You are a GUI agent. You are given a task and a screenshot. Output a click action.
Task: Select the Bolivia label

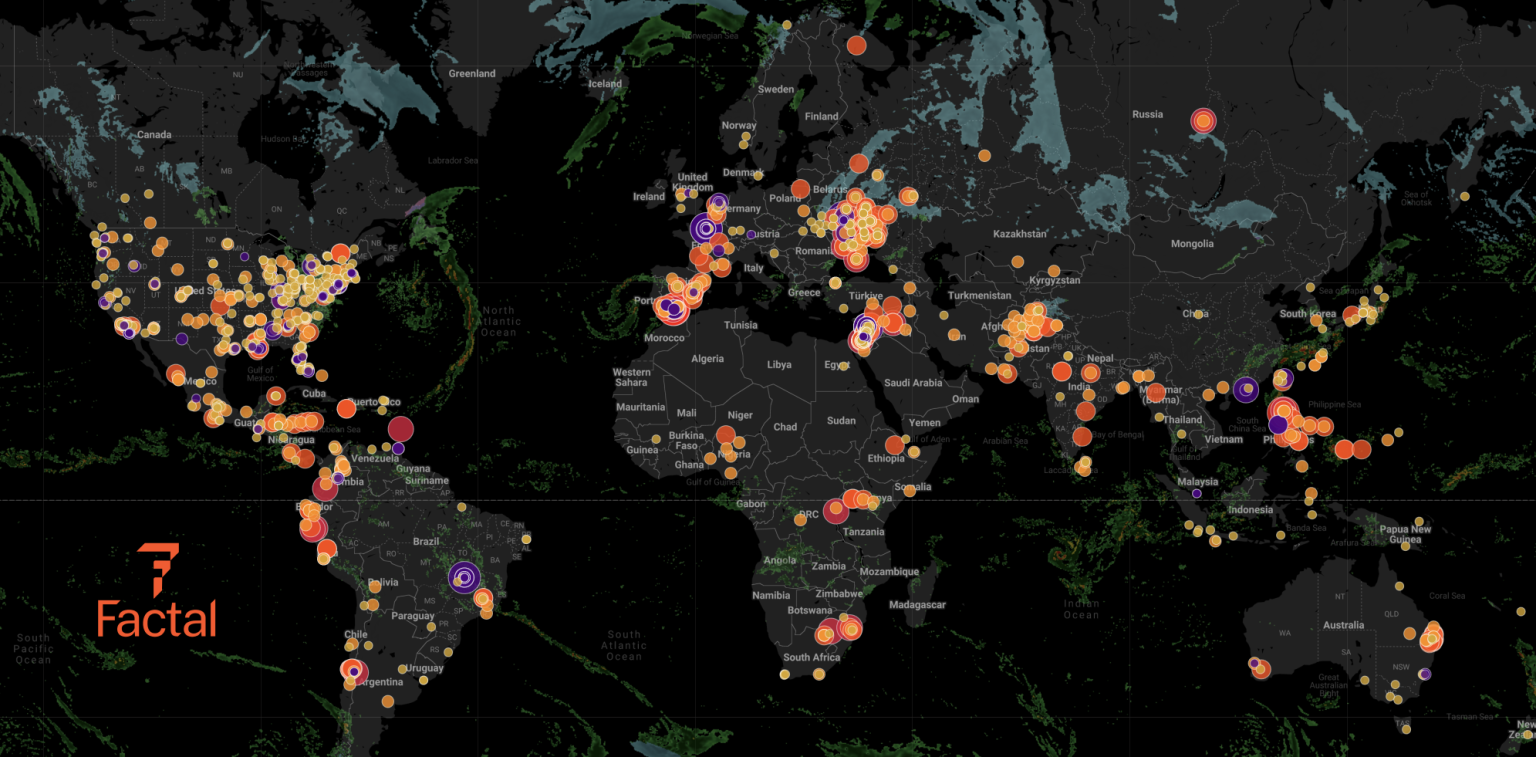coord(383,582)
